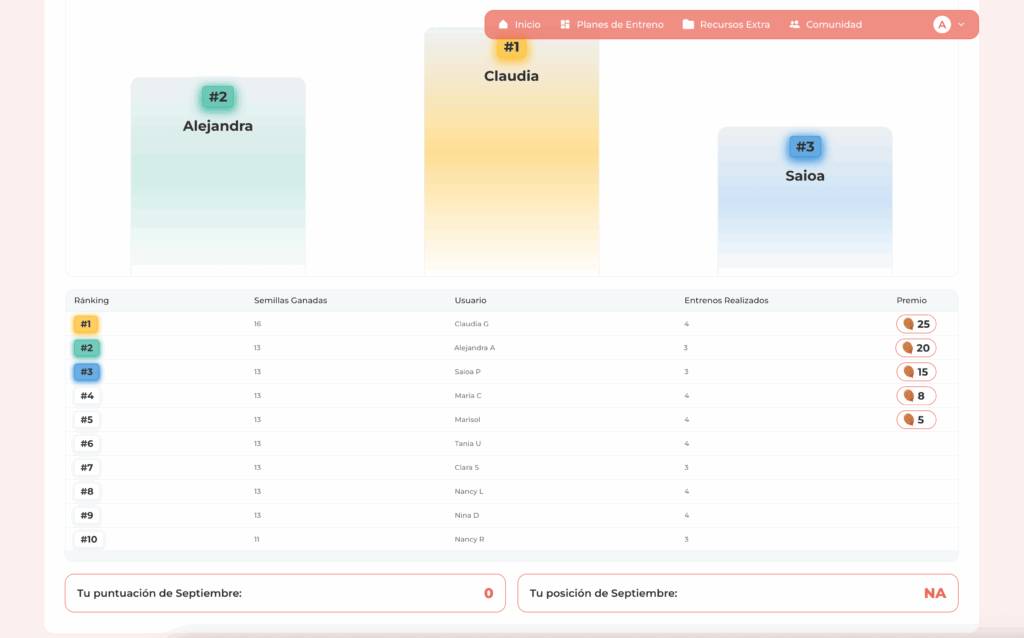This screenshot has height=638, width=1024.
Task: Click the #3 blue badge on Saioa's podium
Action: (x=805, y=147)
